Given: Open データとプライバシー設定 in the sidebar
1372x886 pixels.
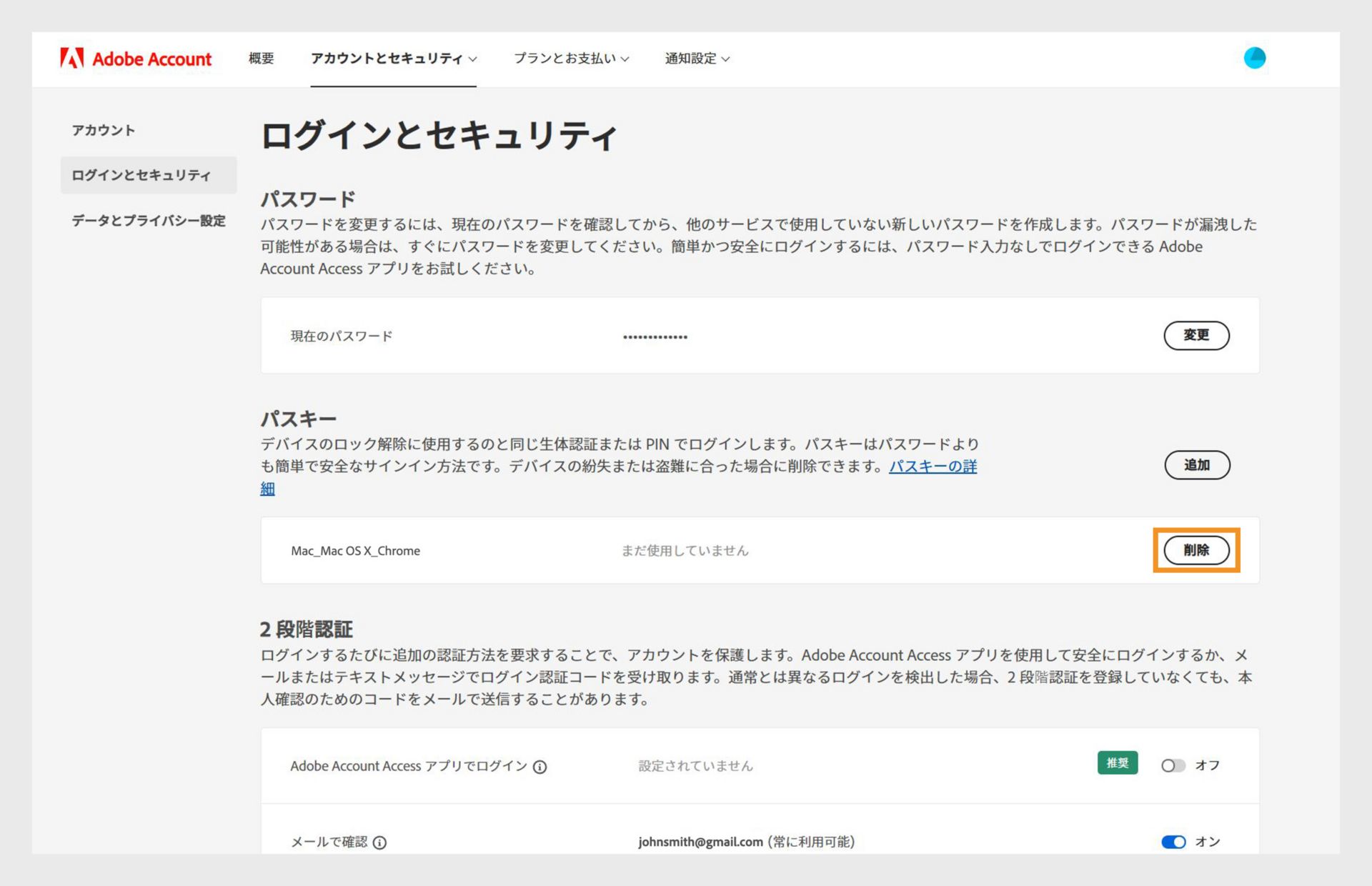Looking at the screenshot, I should tap(149, 221).
